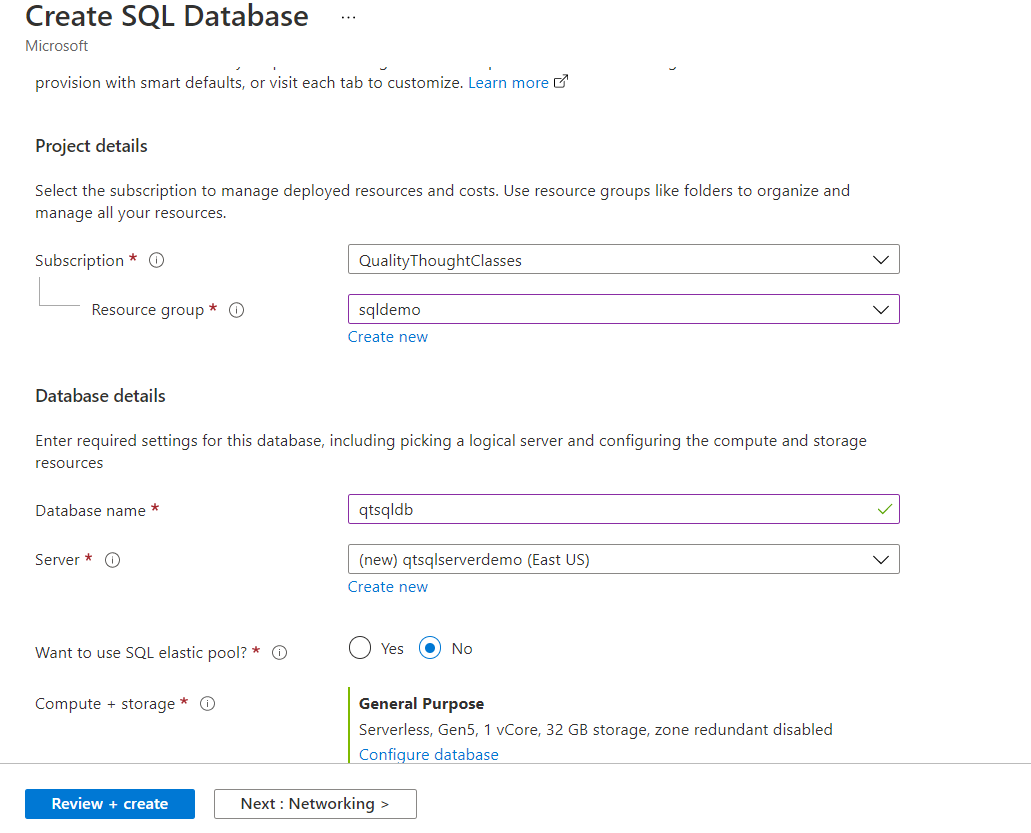The width and height of the screenshot is (1031, 833).
Task: Click the Resource group label
Action: click(x=148, y=310)
